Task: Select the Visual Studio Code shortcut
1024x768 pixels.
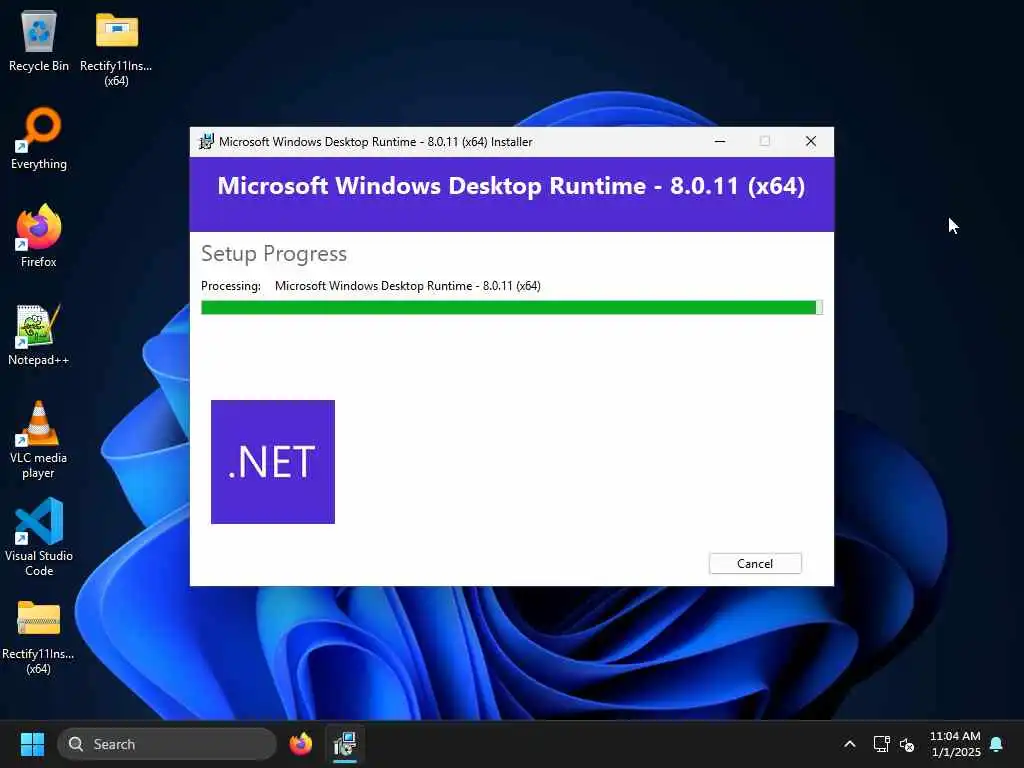Action: click(39, 537)
